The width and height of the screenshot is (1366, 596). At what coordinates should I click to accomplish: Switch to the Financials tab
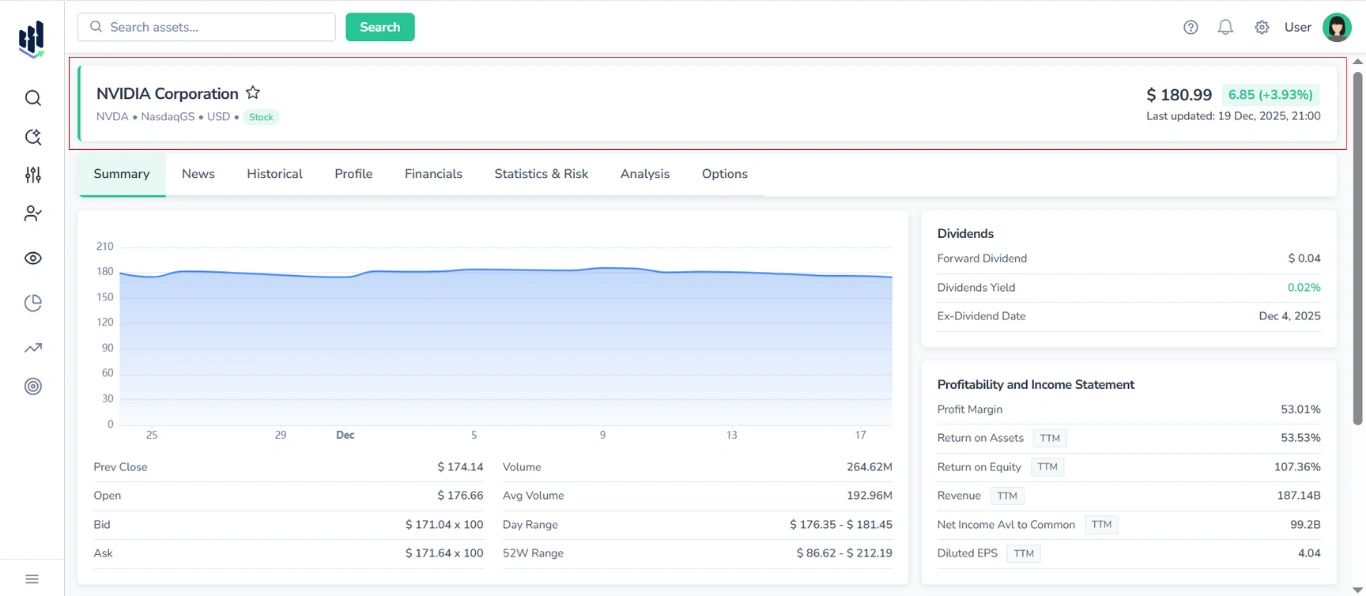coord(433,173)
